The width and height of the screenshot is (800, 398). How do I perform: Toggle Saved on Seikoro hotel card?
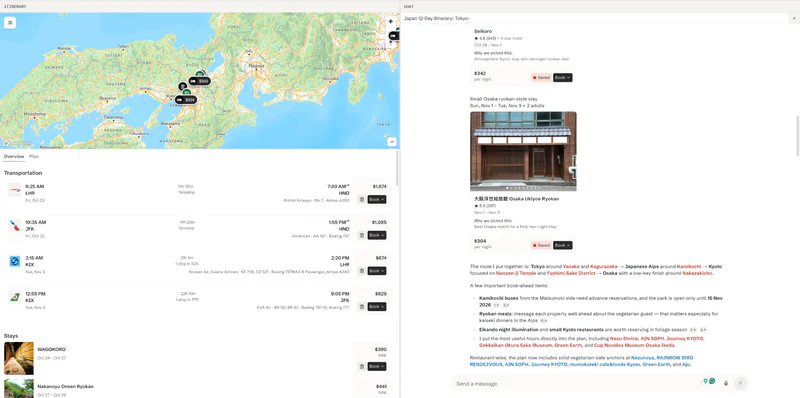click(x=541, y=78)
